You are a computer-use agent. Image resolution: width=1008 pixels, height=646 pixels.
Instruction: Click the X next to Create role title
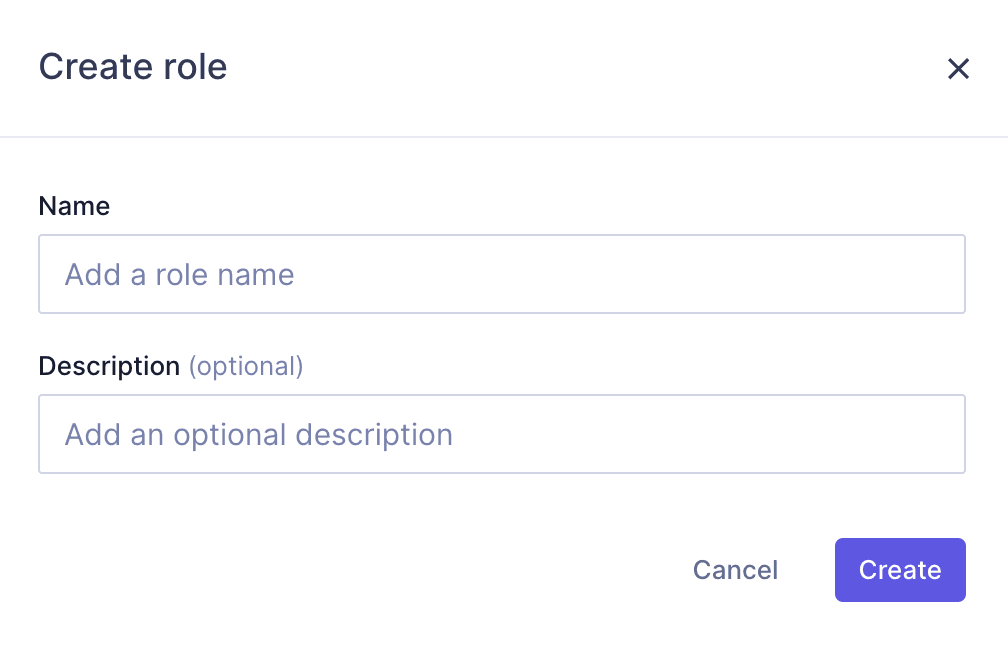click(958, 68)
